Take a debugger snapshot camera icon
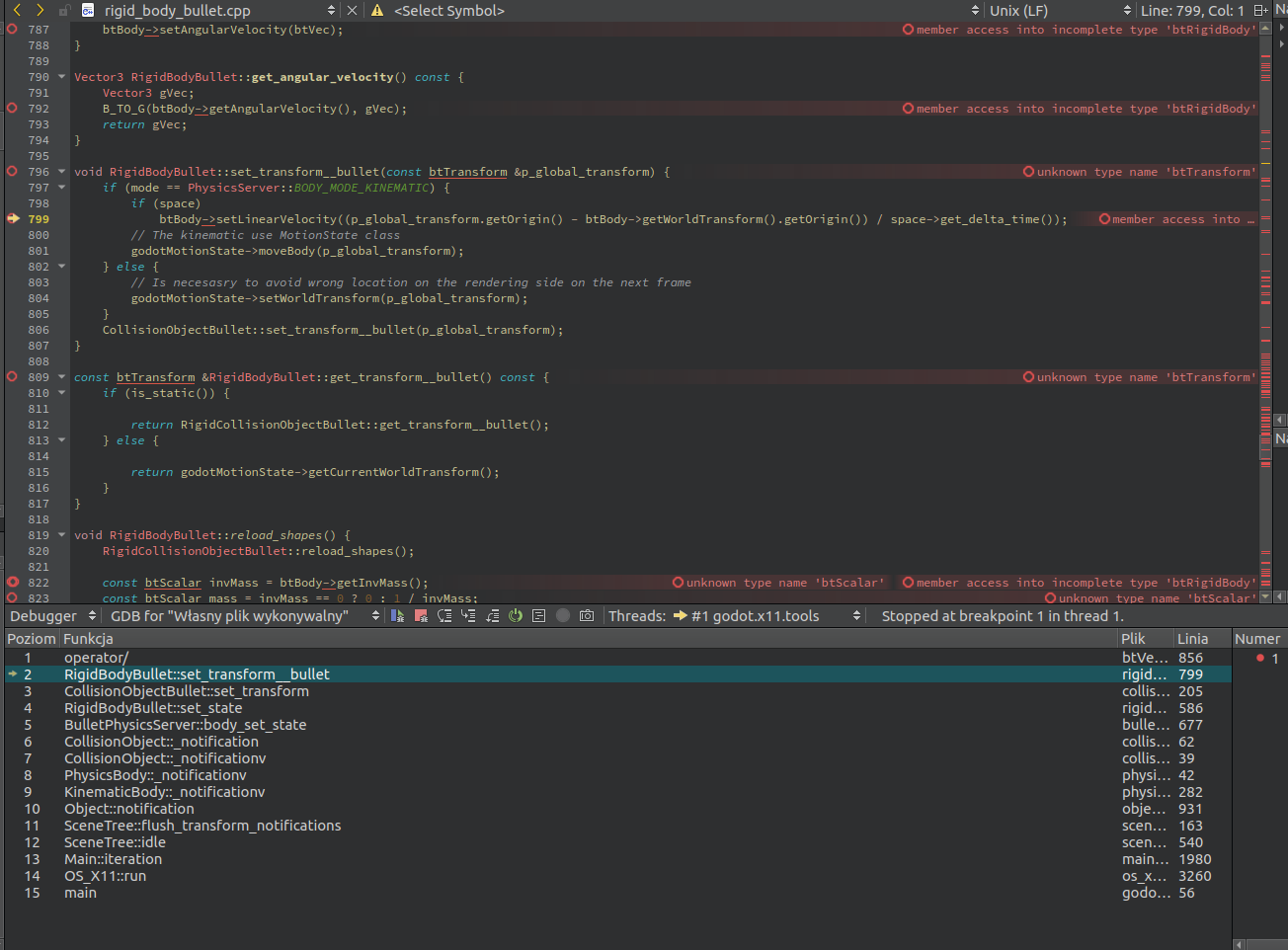 (587, 615)
